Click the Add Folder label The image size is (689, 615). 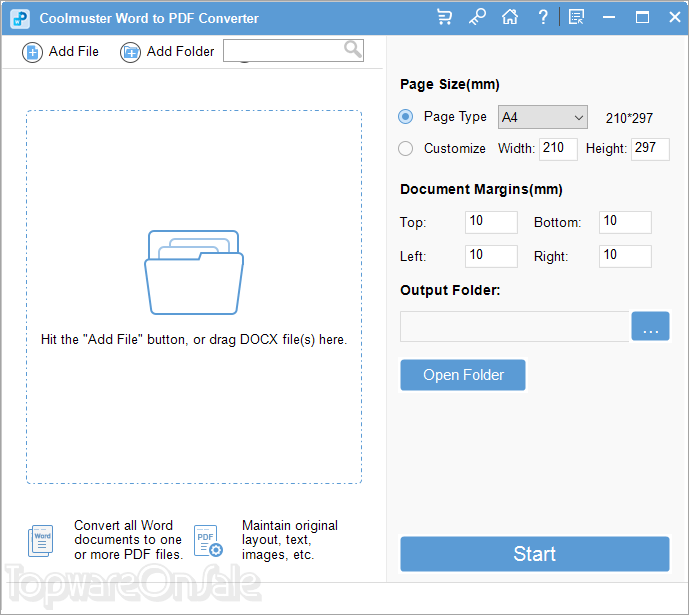click(x=180, y=51)
